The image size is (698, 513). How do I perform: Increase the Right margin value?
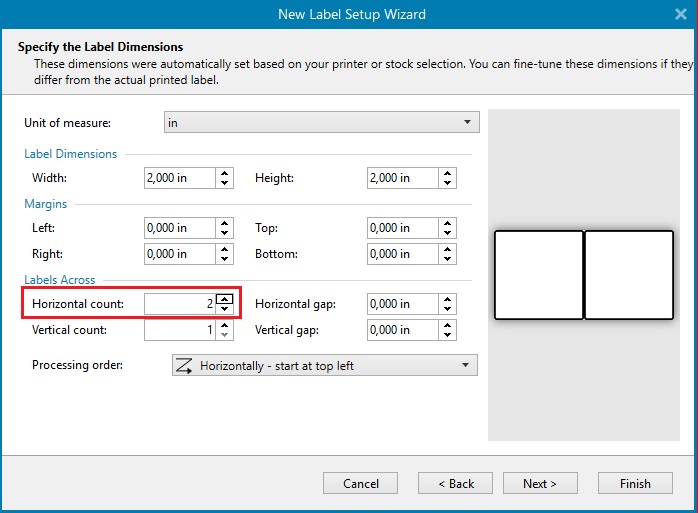225,249
